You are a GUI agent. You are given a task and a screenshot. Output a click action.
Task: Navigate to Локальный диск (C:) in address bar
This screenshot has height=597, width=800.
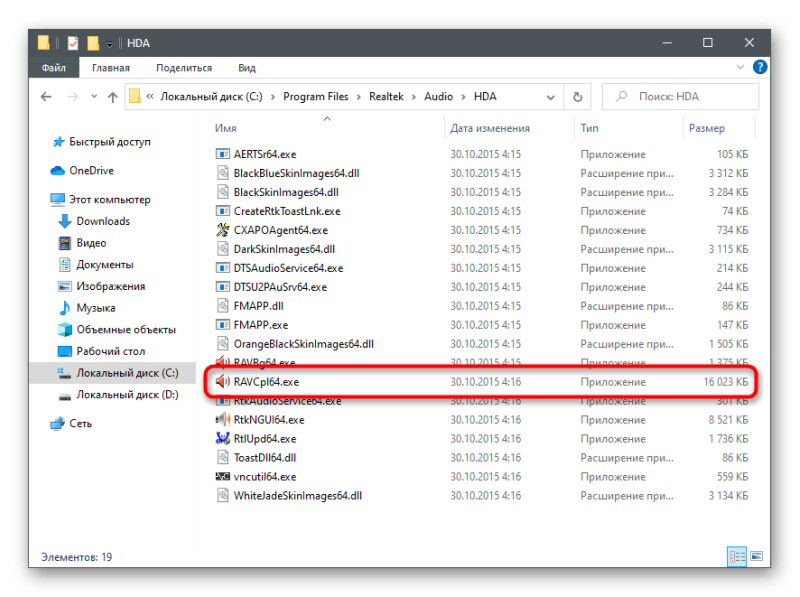coord(211,96)
